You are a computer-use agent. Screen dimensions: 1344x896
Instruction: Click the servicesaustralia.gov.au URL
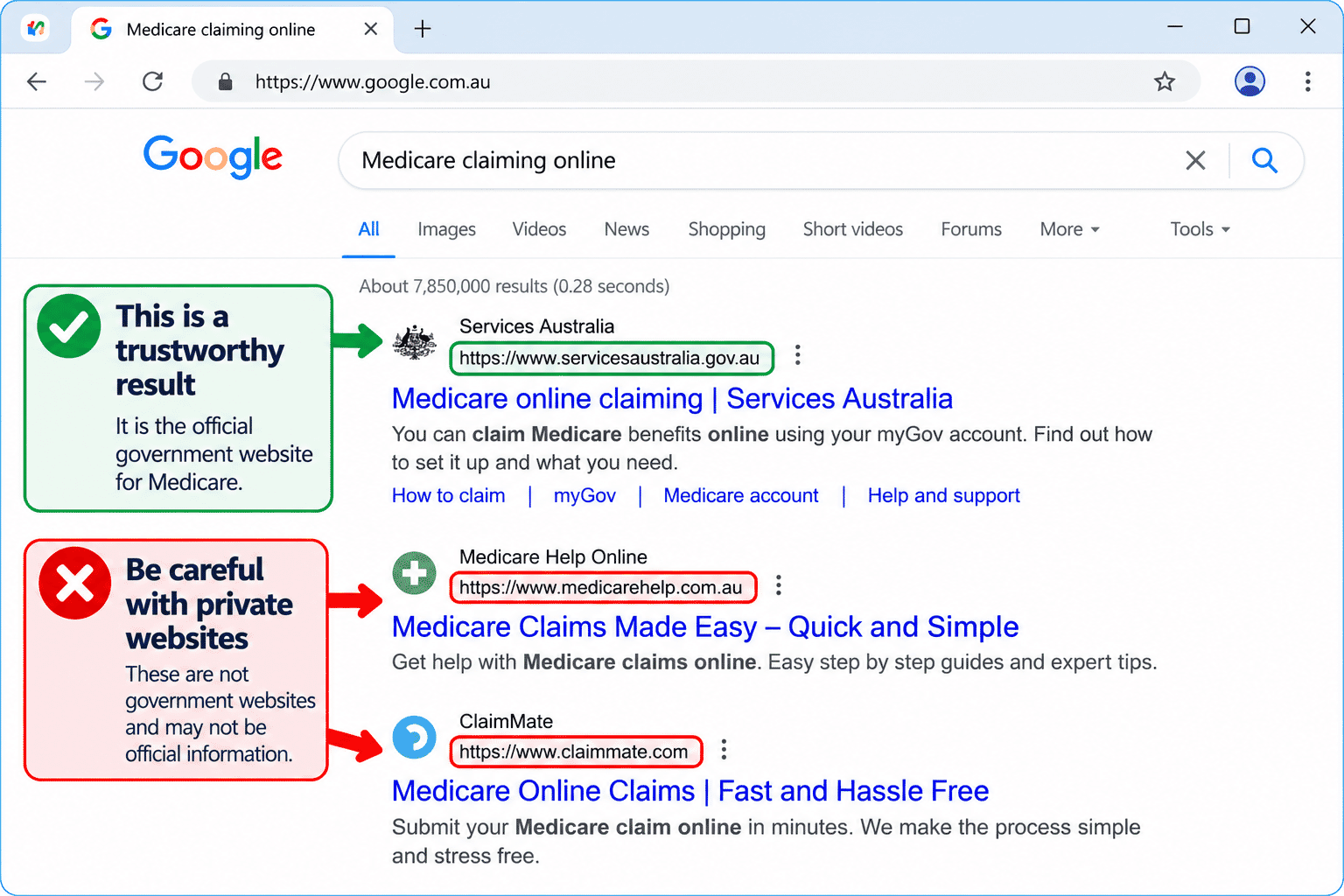610,358
